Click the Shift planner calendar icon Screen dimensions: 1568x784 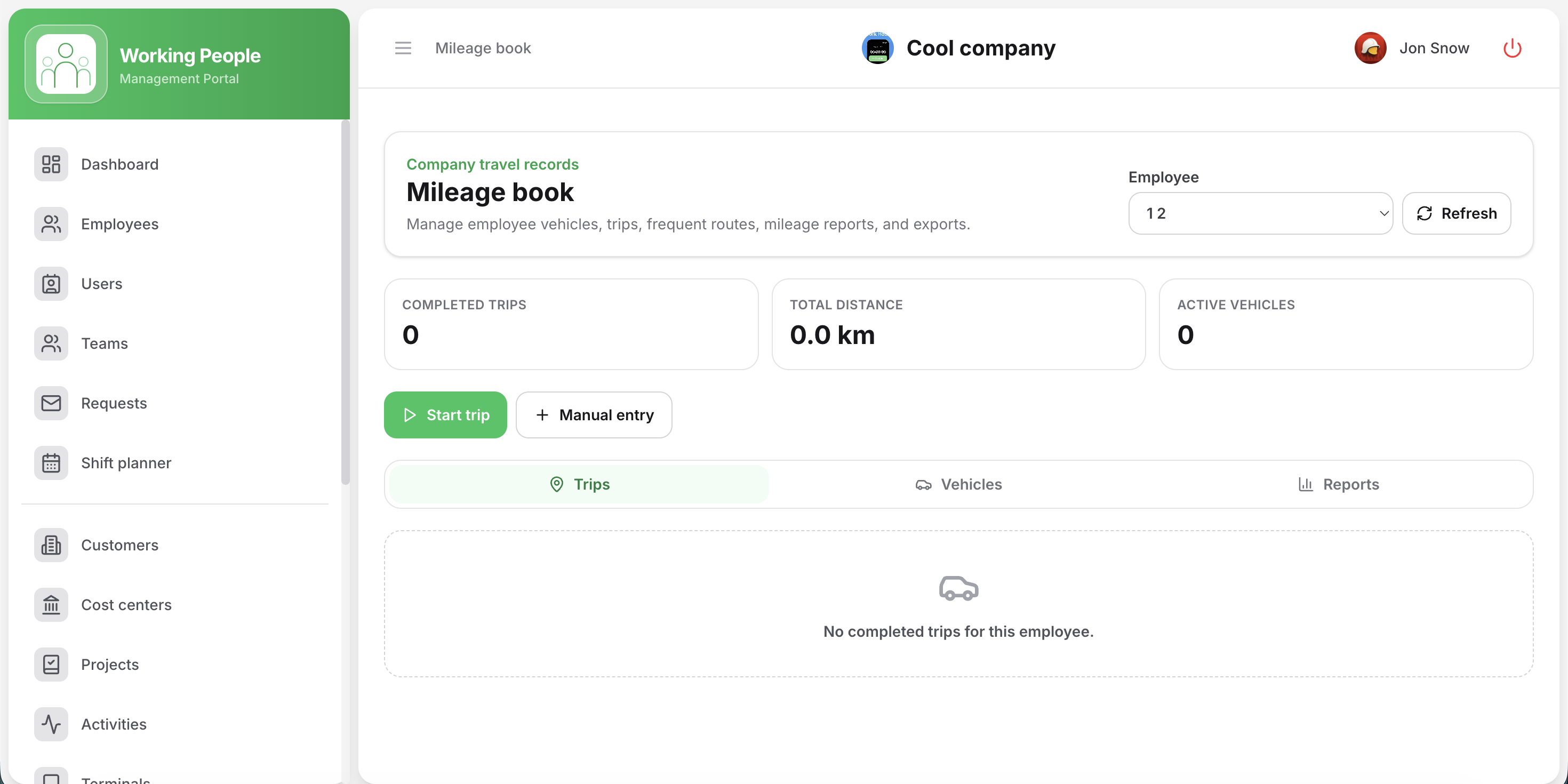coord(51,462)
